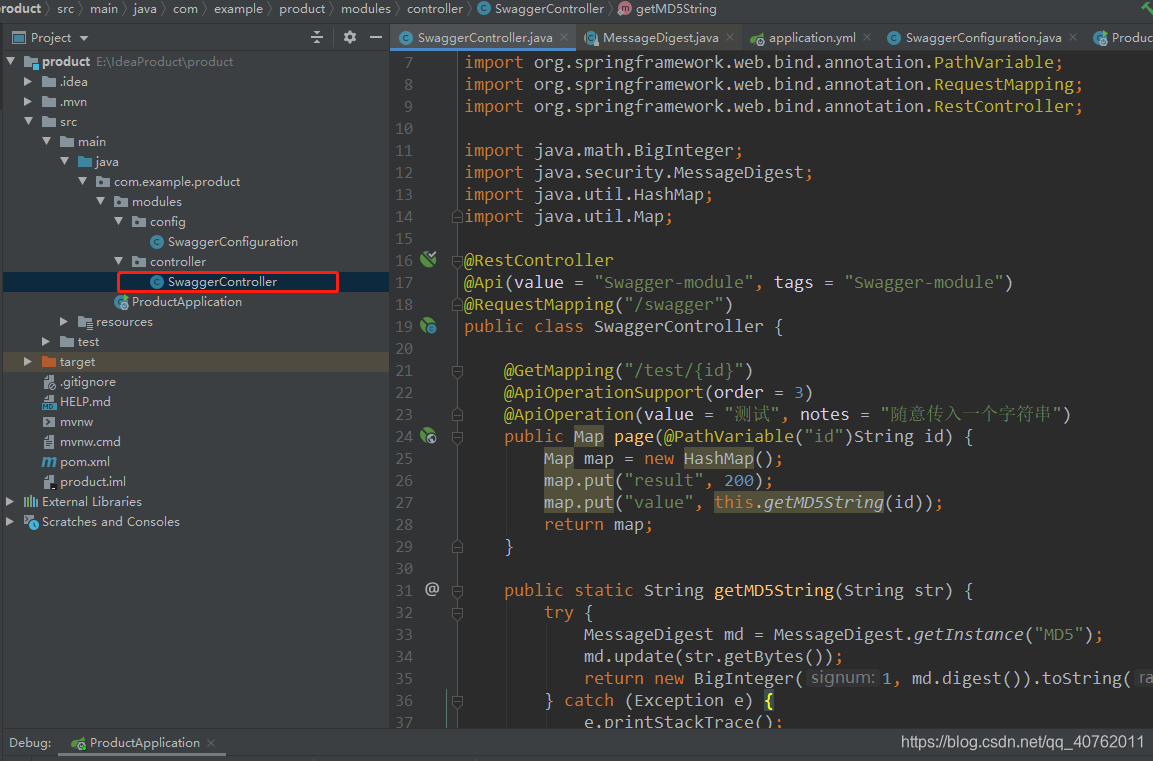1153x761 pixels.
Task: Select ProductApplication class in project tree
Action: [178, 301]
